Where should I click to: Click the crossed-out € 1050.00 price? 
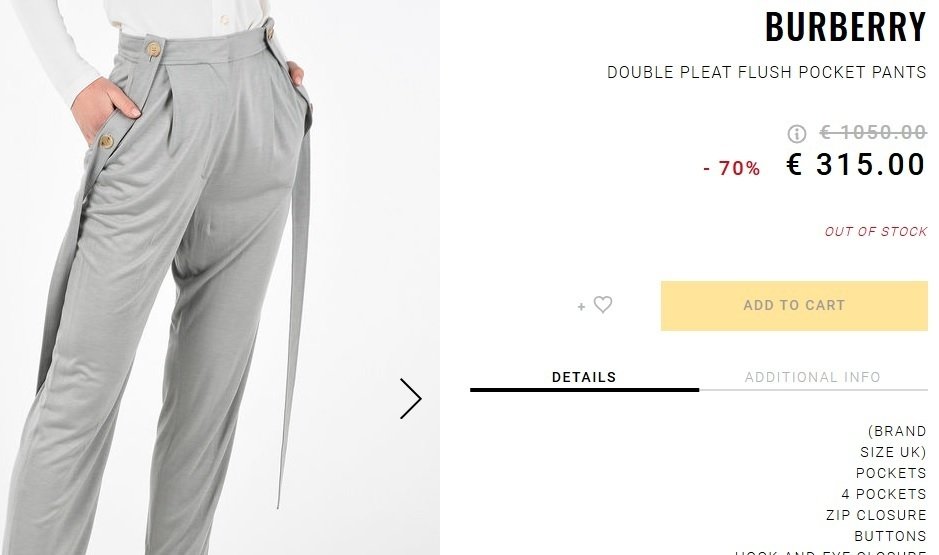(x=873, y=132)
